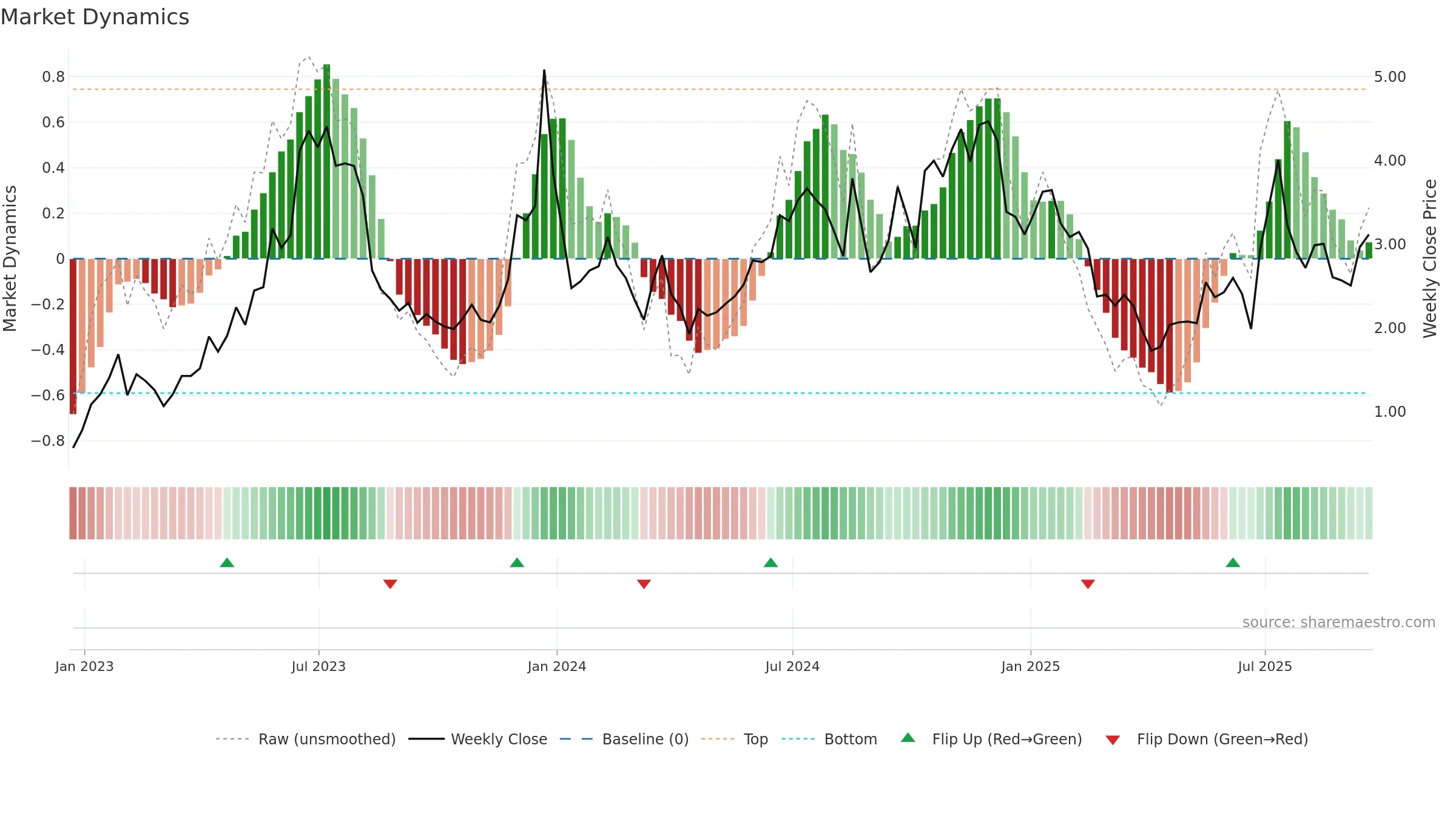
Task: Click the 5.00 right axis tick label
Action: point(1390,77)
